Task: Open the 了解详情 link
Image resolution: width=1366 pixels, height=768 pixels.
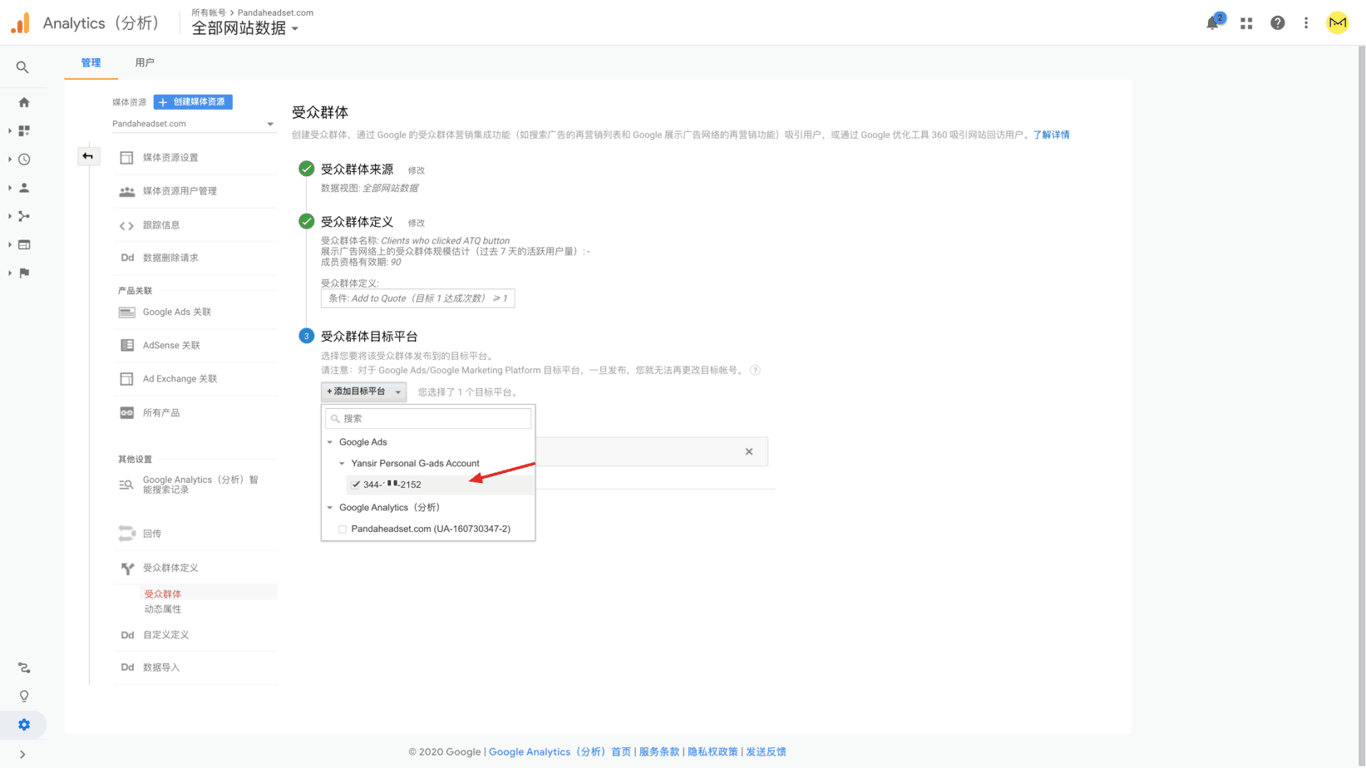Action: [x=1051, y=135]
